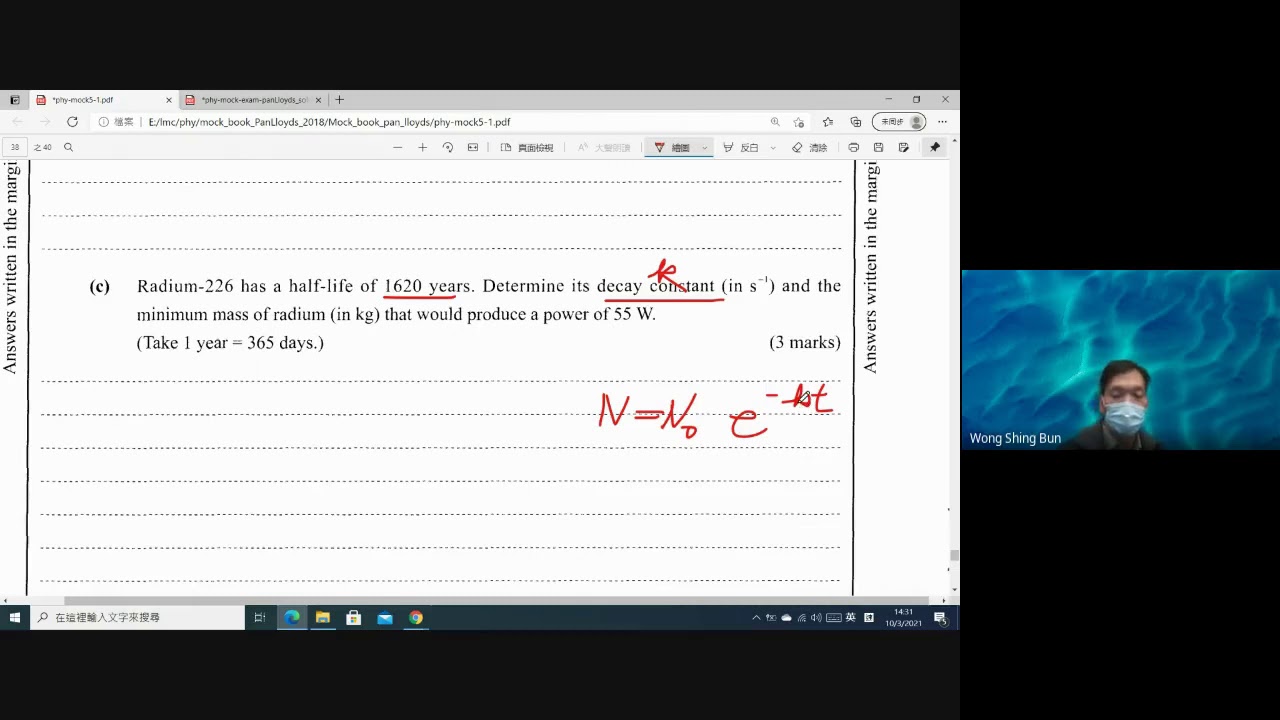Expand the Draw tool color options dropdown
The width and height of the screenshot is (1280, 720).
704,147
